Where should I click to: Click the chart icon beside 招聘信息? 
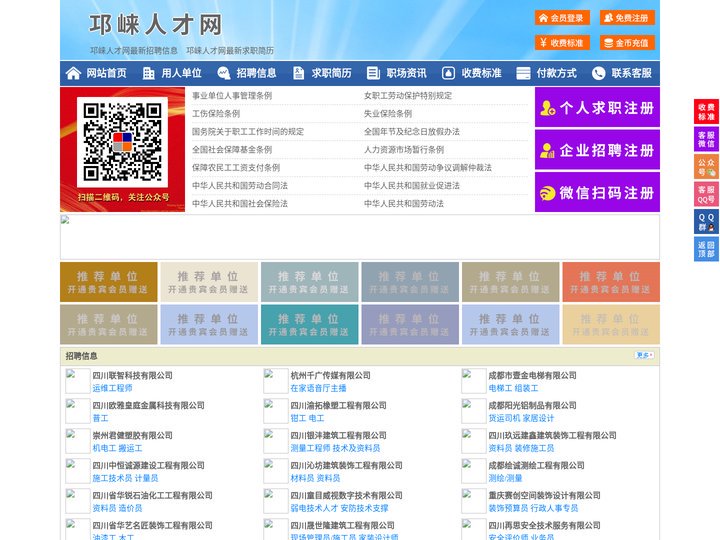click(224, 73)
